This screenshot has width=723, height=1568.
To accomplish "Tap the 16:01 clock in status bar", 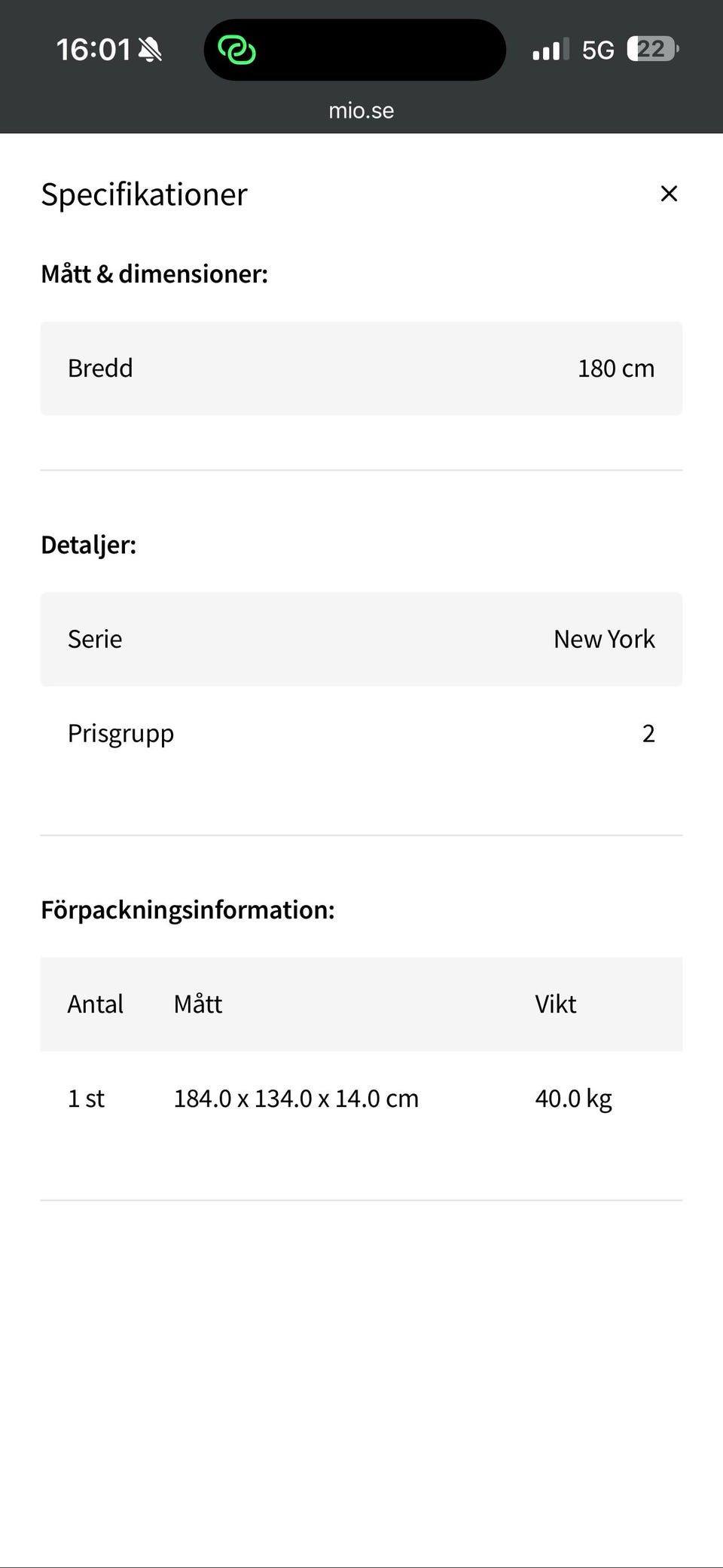I will point(93,50).
